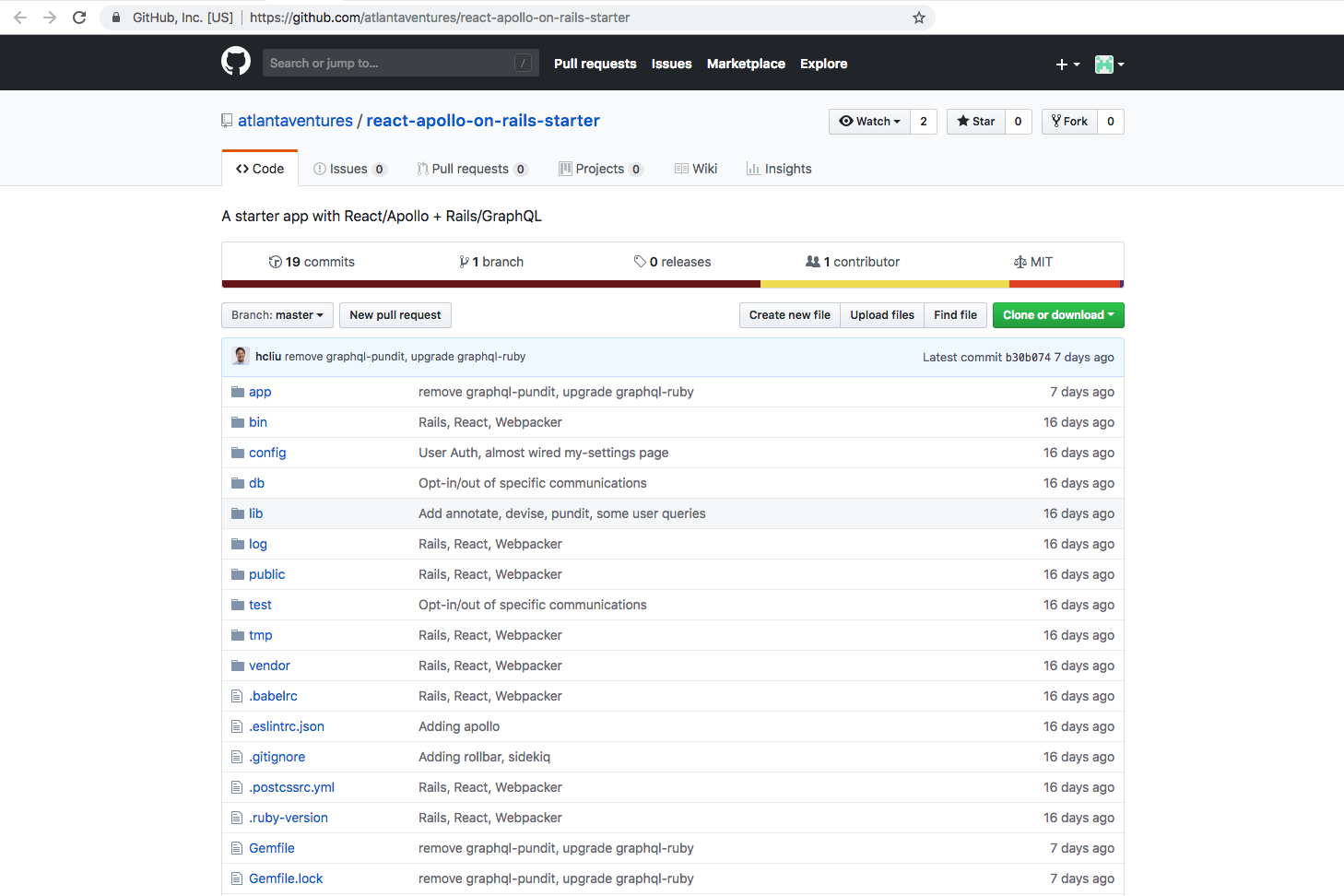Image resolution: width=1344 pixels, height=896 pixels.
Task: Click the branch icon beside 1 branch
Action: coord(464,262)
